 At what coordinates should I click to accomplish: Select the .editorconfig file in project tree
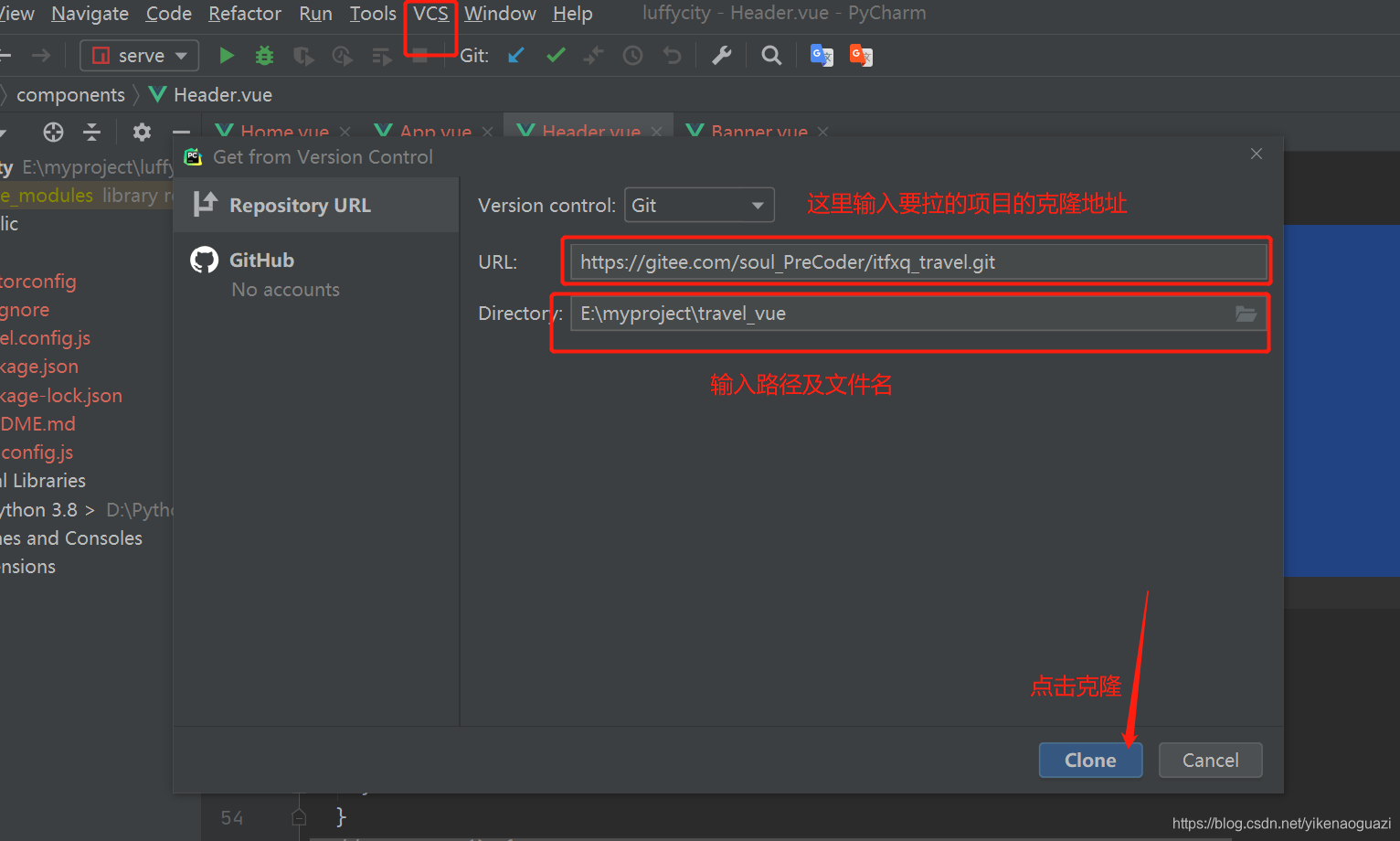[37, 282]
